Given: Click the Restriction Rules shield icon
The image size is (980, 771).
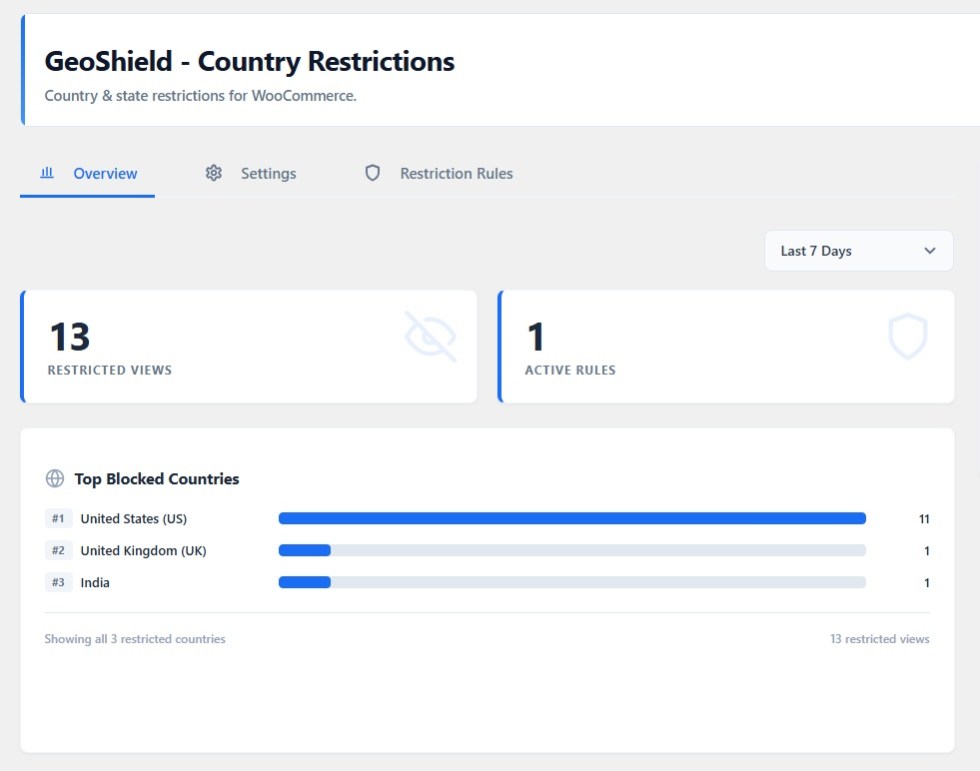Looking at the screenshot, I should (372, 173).
